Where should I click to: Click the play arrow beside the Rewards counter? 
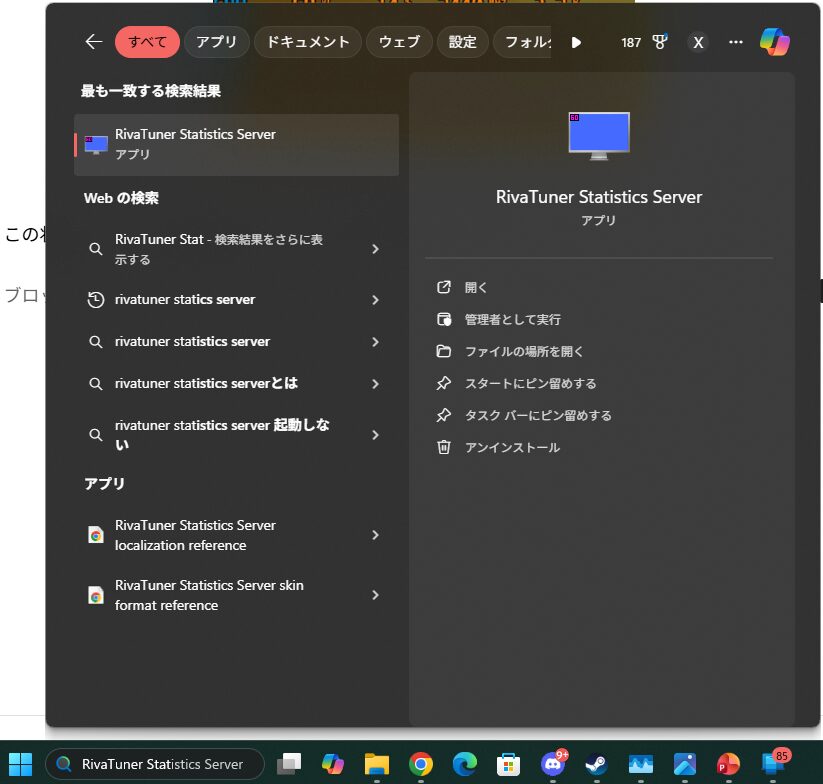(x=576, y=42)
